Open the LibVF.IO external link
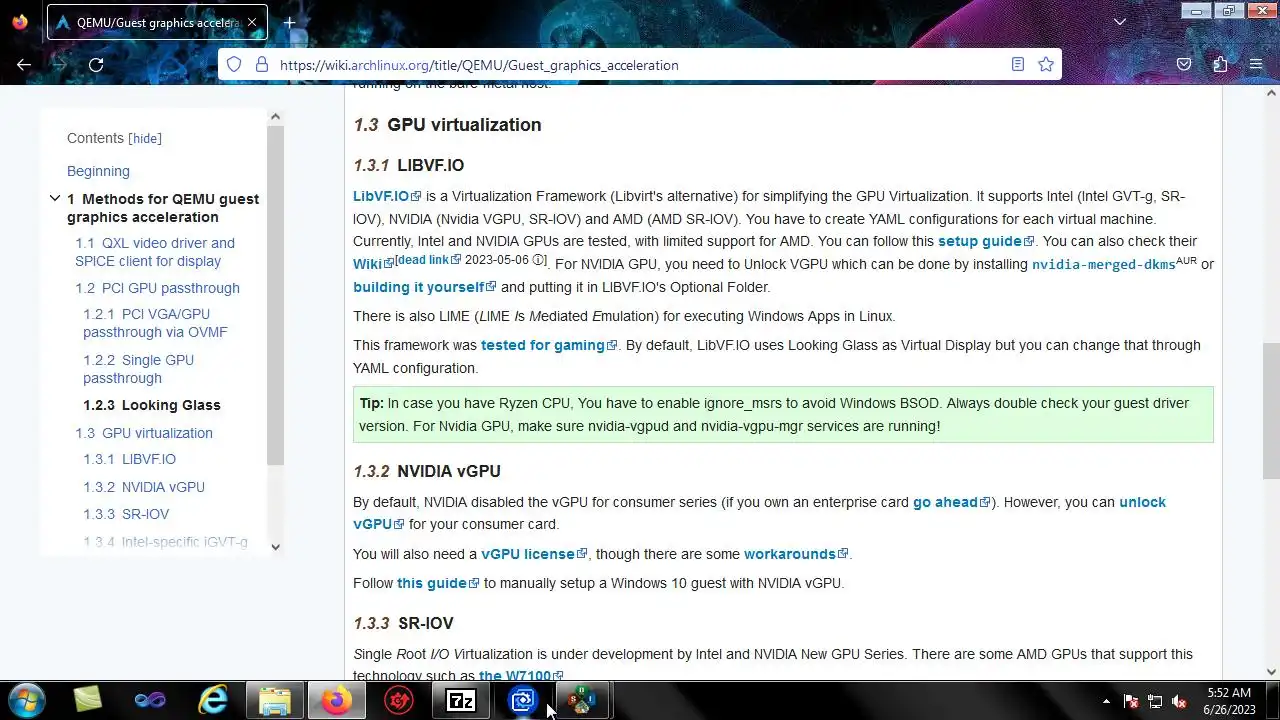The image size is (1280, 720). click(x=387, y=196)
